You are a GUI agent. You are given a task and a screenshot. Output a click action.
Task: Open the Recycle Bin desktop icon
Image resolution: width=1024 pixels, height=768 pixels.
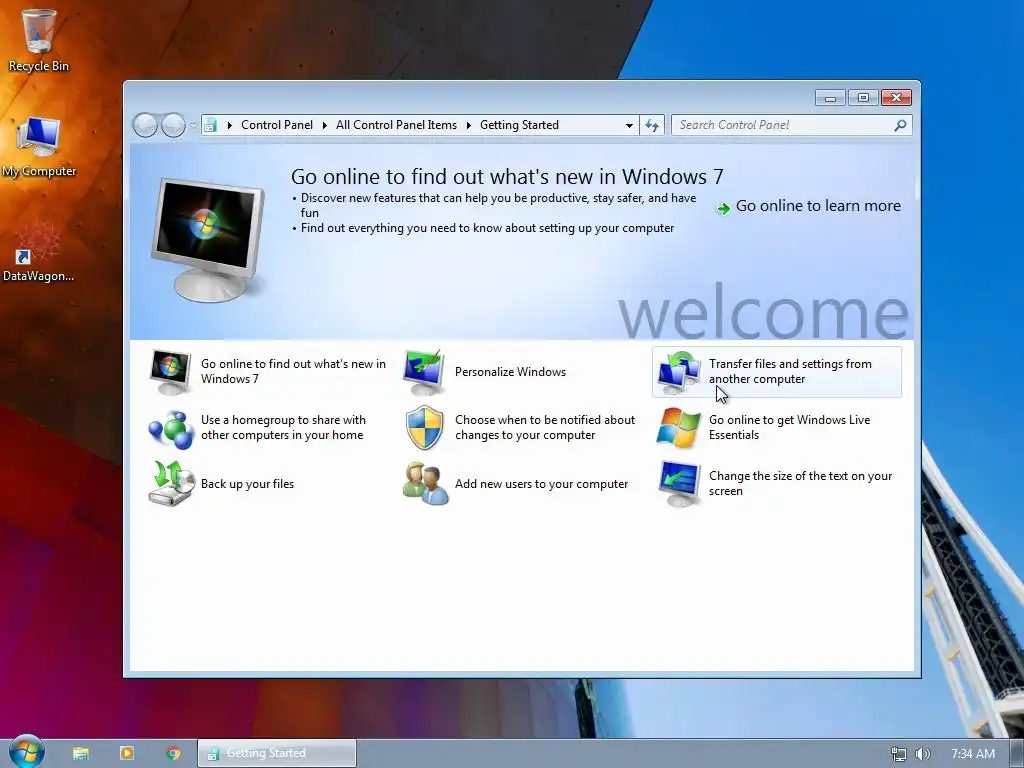(x=38, y=39)
